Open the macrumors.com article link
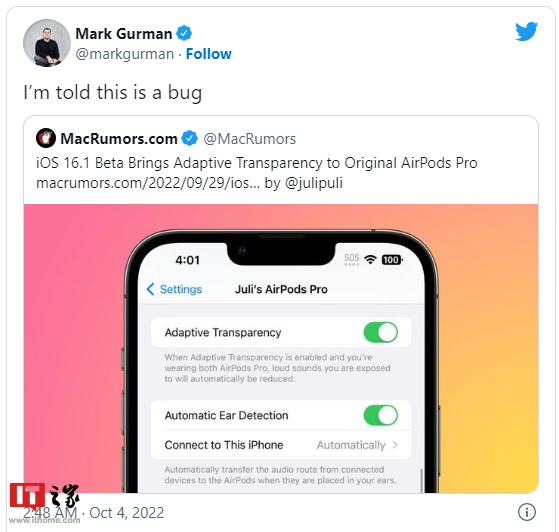Image resolution: width=559 pixels, height=532 pixels. coord(148,183)
